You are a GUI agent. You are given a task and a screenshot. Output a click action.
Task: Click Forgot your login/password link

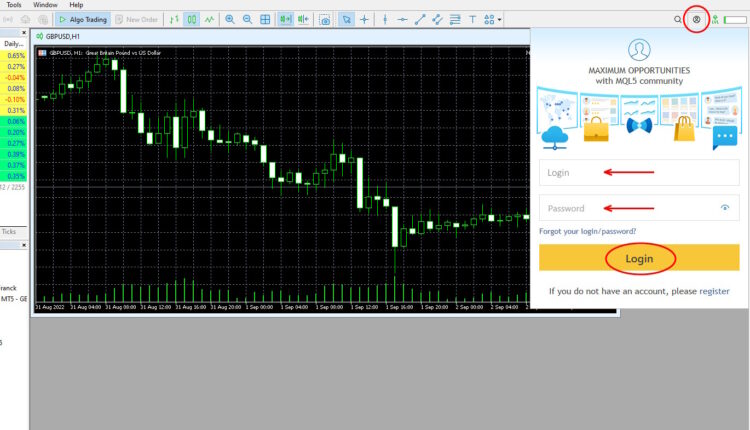click(587, 231)
